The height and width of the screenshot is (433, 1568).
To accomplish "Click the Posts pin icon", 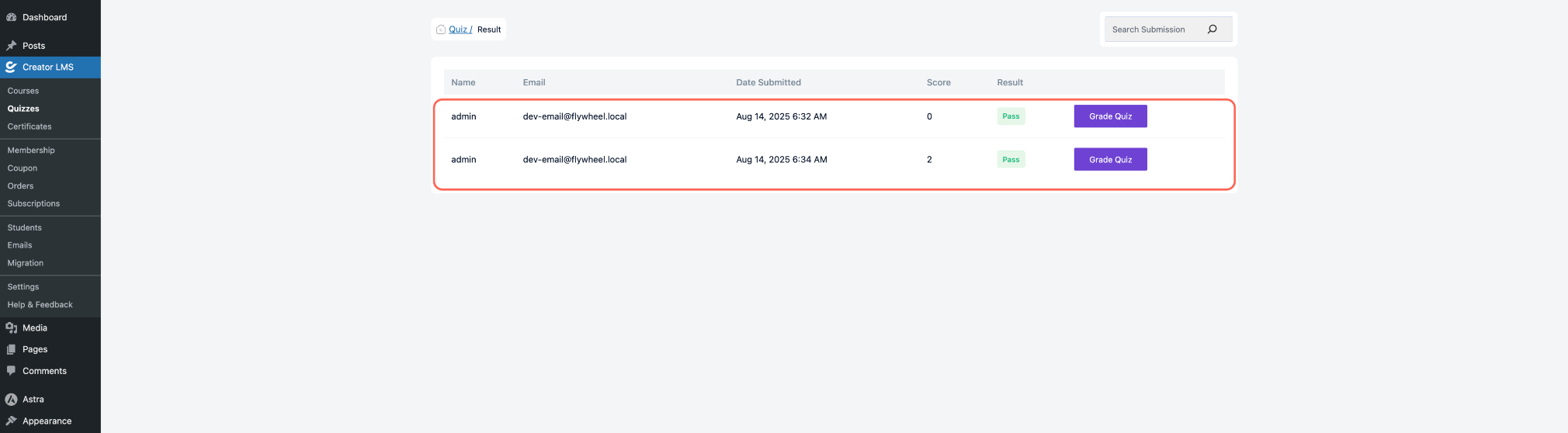I will tap(12, 46).
